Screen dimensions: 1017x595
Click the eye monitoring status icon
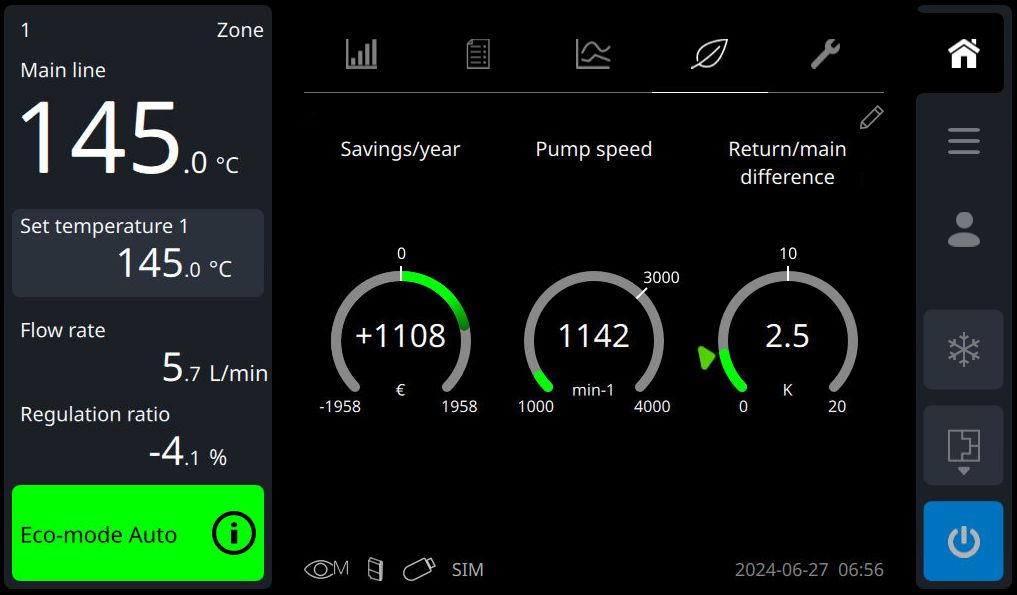coord(326,569)
